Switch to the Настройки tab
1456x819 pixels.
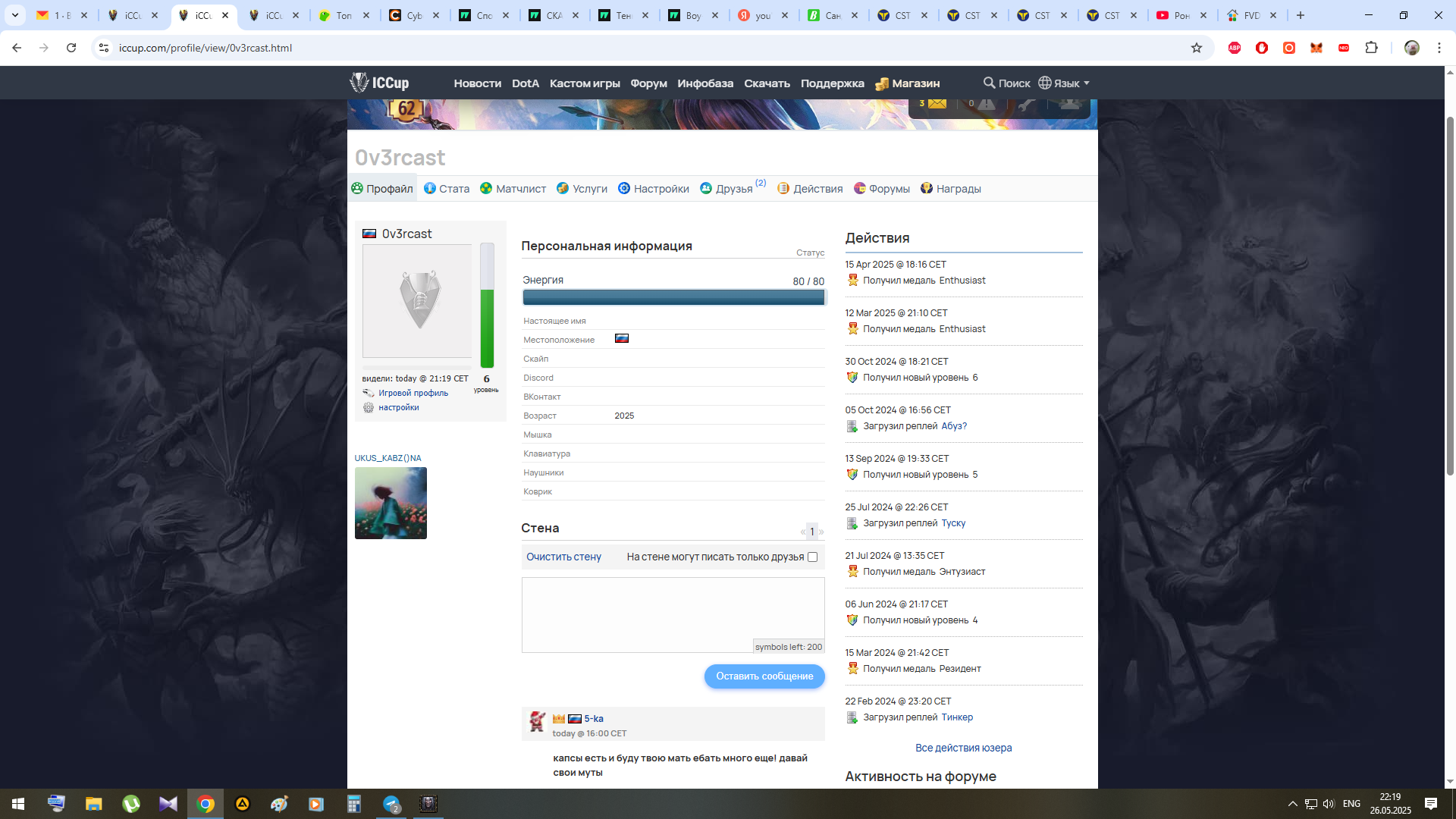pos(654,189)
